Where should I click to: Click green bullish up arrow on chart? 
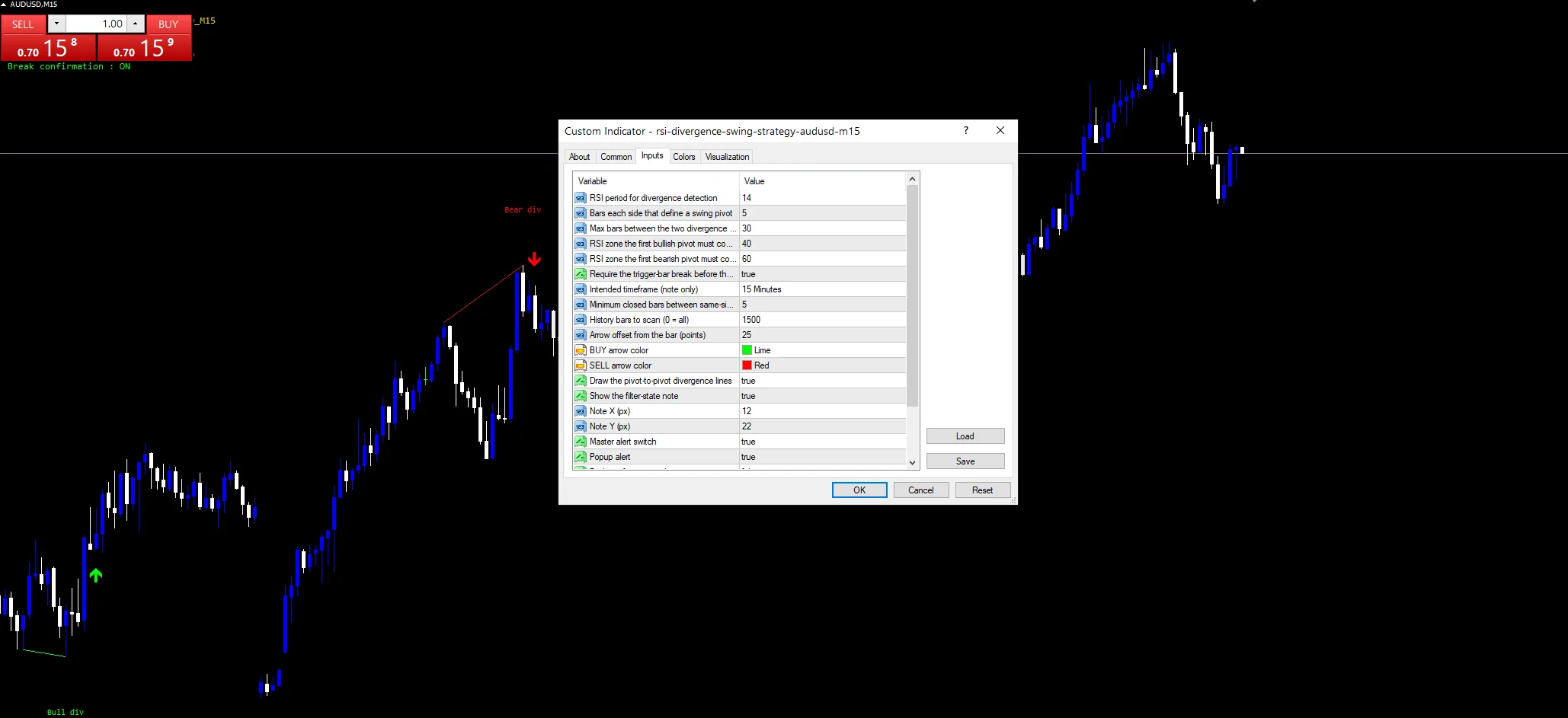96,575
